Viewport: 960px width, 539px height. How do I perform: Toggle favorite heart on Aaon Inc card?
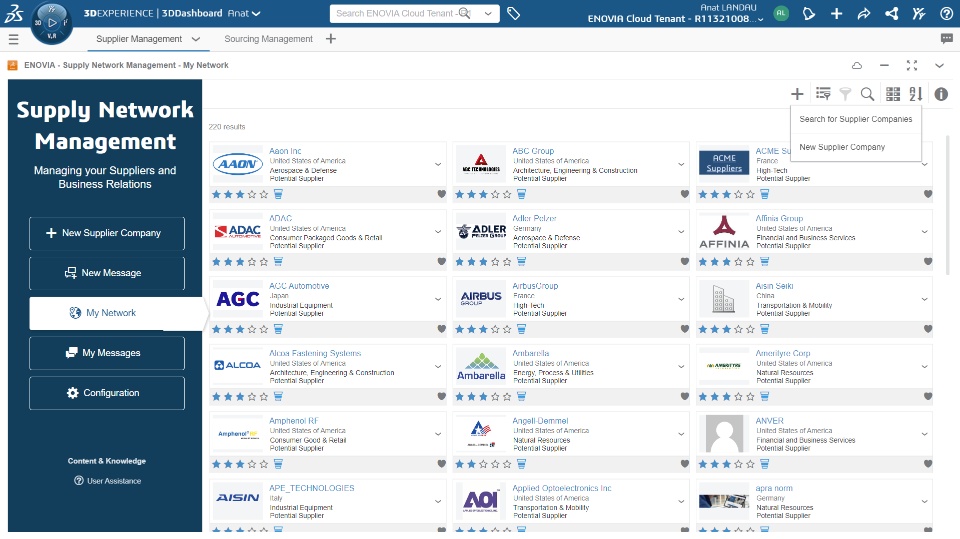(441, 195)
